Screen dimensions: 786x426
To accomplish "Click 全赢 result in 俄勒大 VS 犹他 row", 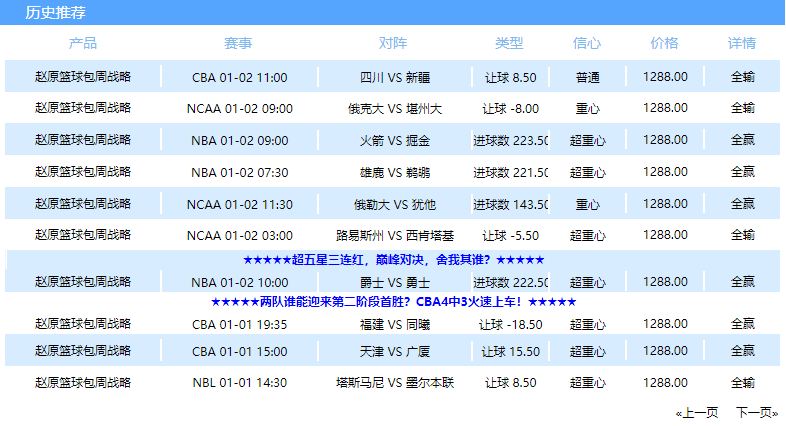I will [x=743, y=204].
